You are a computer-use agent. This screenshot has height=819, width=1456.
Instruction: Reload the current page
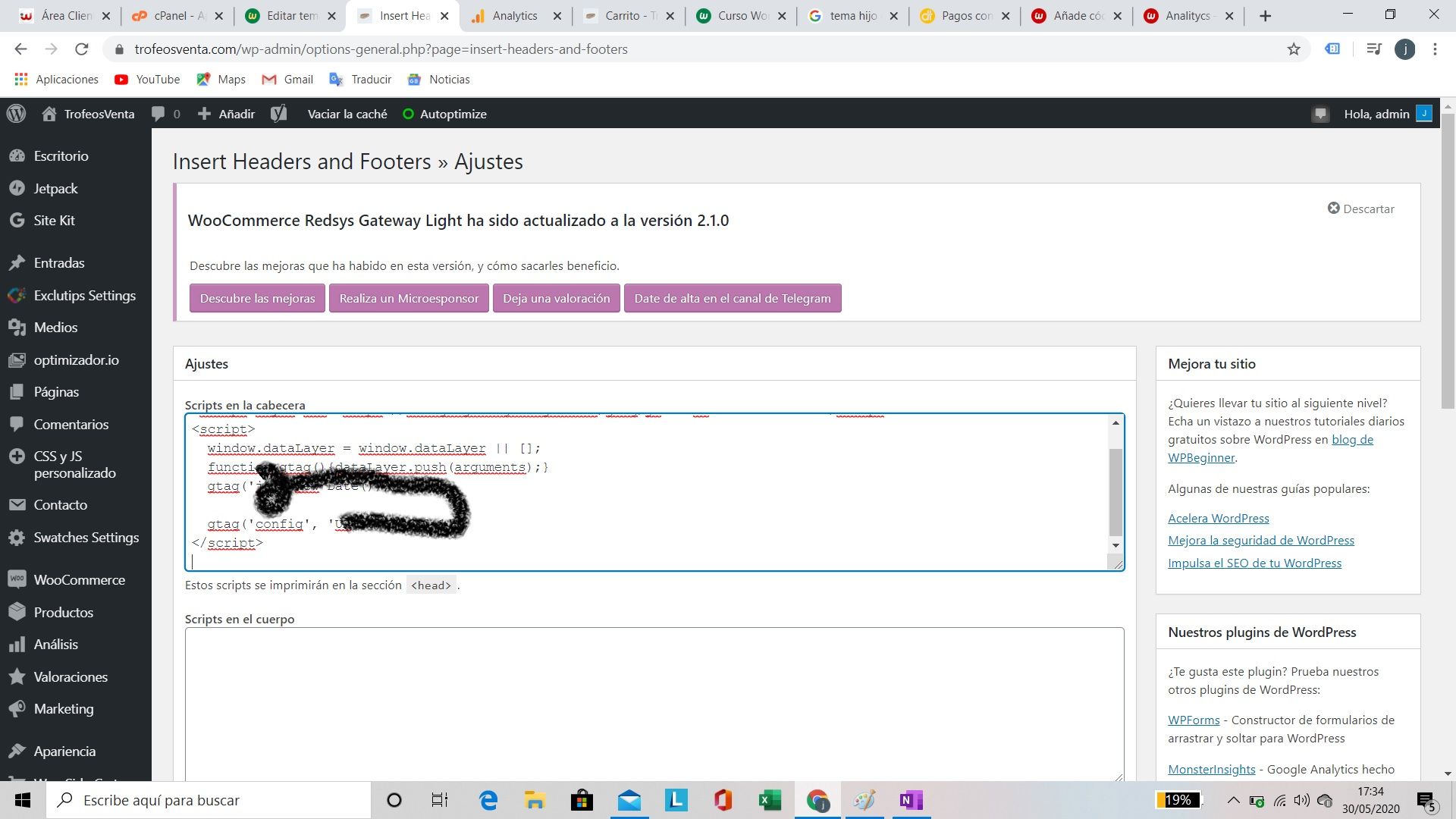(x=82, y=49)
